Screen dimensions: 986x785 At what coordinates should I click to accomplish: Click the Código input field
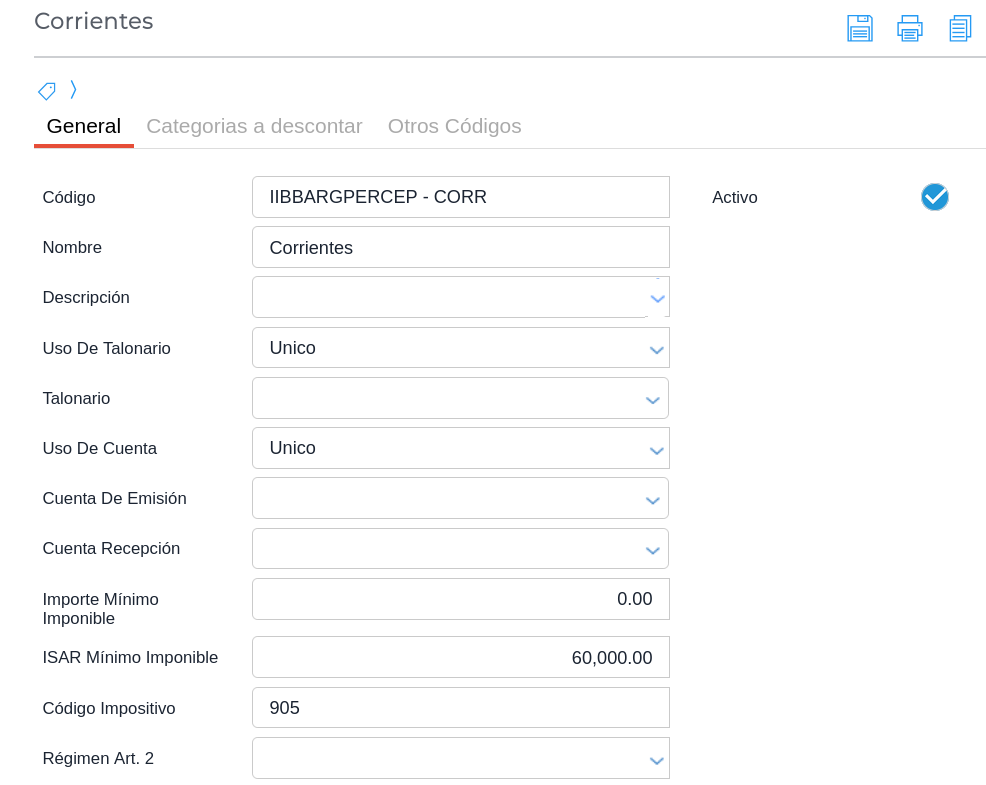click(460, 197)
